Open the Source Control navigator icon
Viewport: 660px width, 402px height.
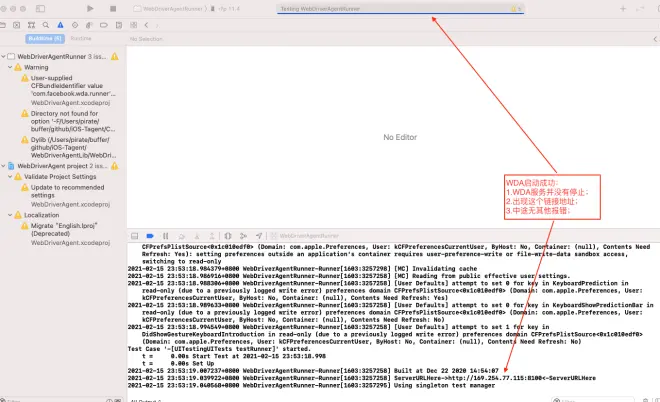point(16,25)
